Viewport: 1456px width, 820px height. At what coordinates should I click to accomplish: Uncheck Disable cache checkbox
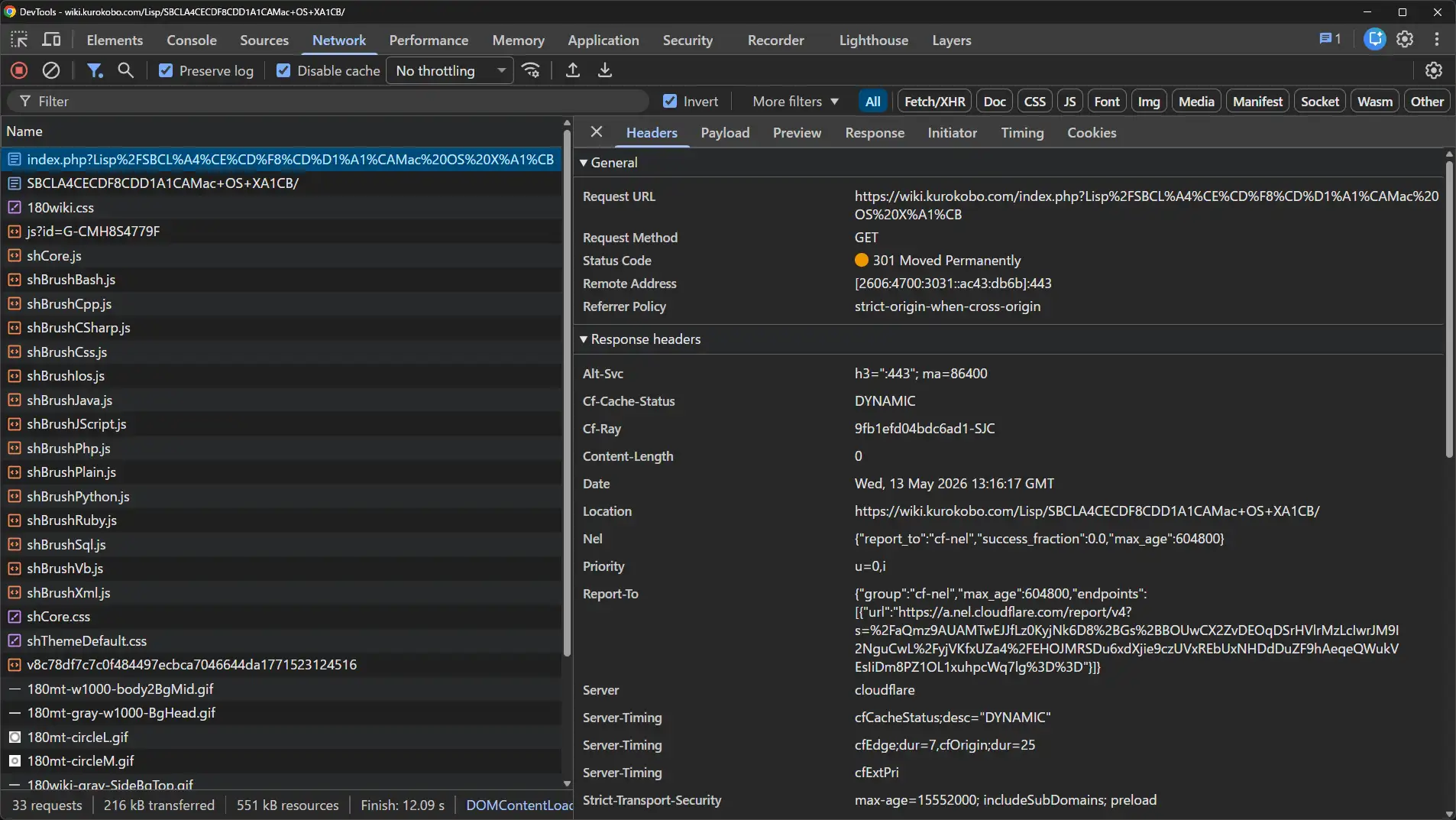tap(283, 70)
